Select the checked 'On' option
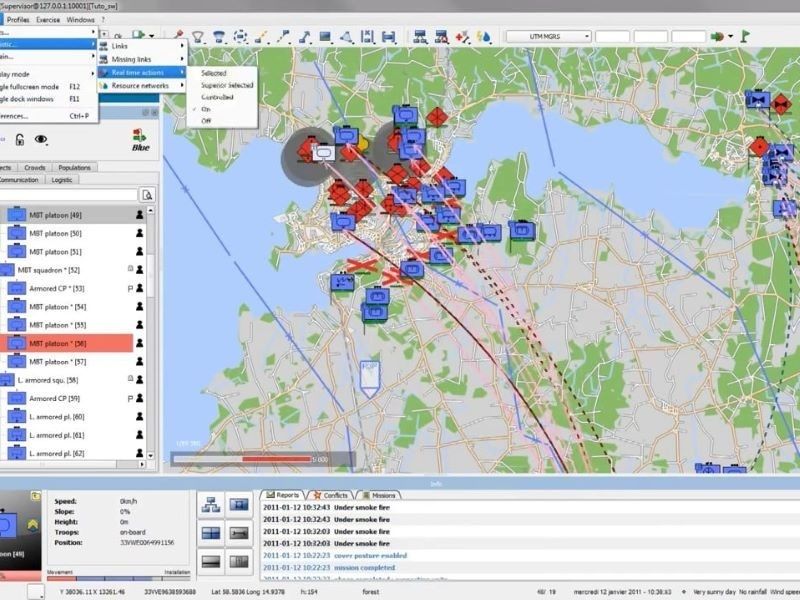Image resolution: width=800 pixels, height=600 pixels. tap(207, 109)
